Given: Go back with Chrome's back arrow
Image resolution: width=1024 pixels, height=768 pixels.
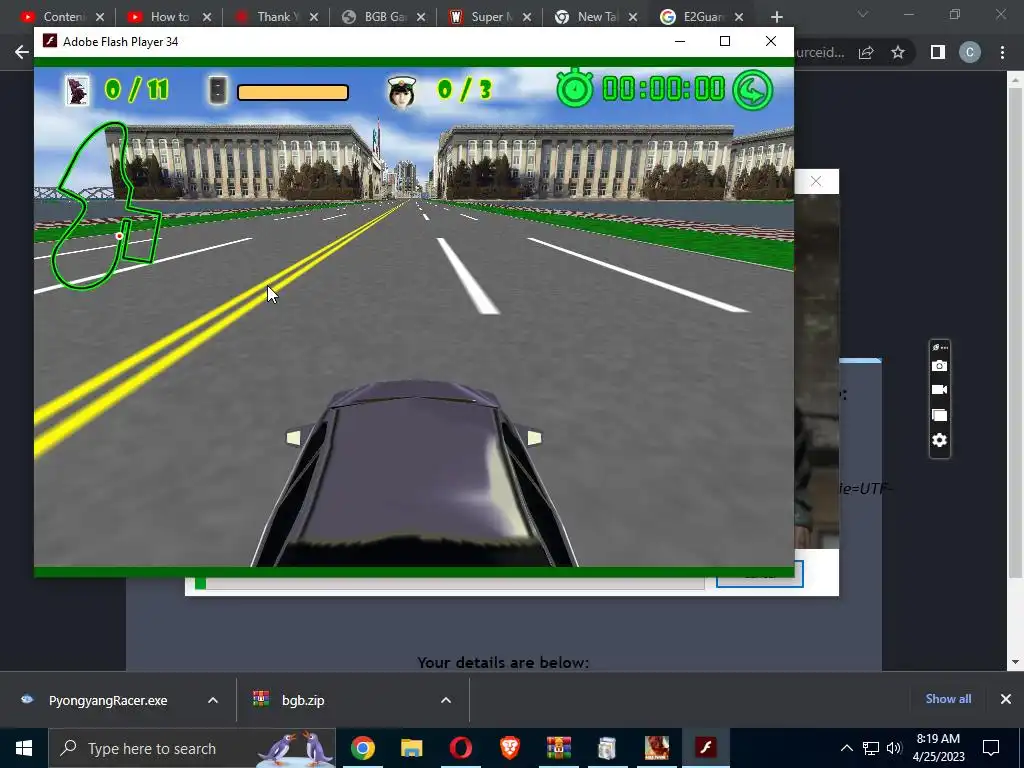Looking at the screenshot, I should [22, 52].
